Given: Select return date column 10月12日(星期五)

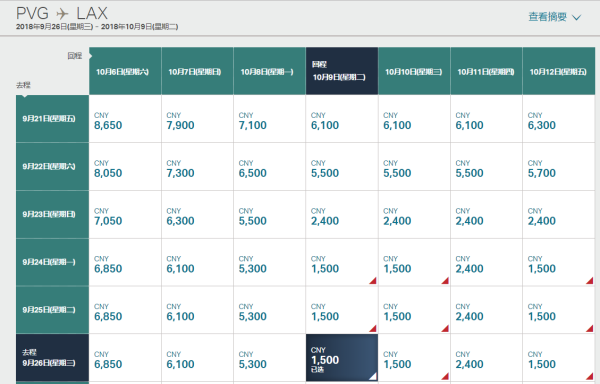Looking at the screenshot, I should pos(559,71).
